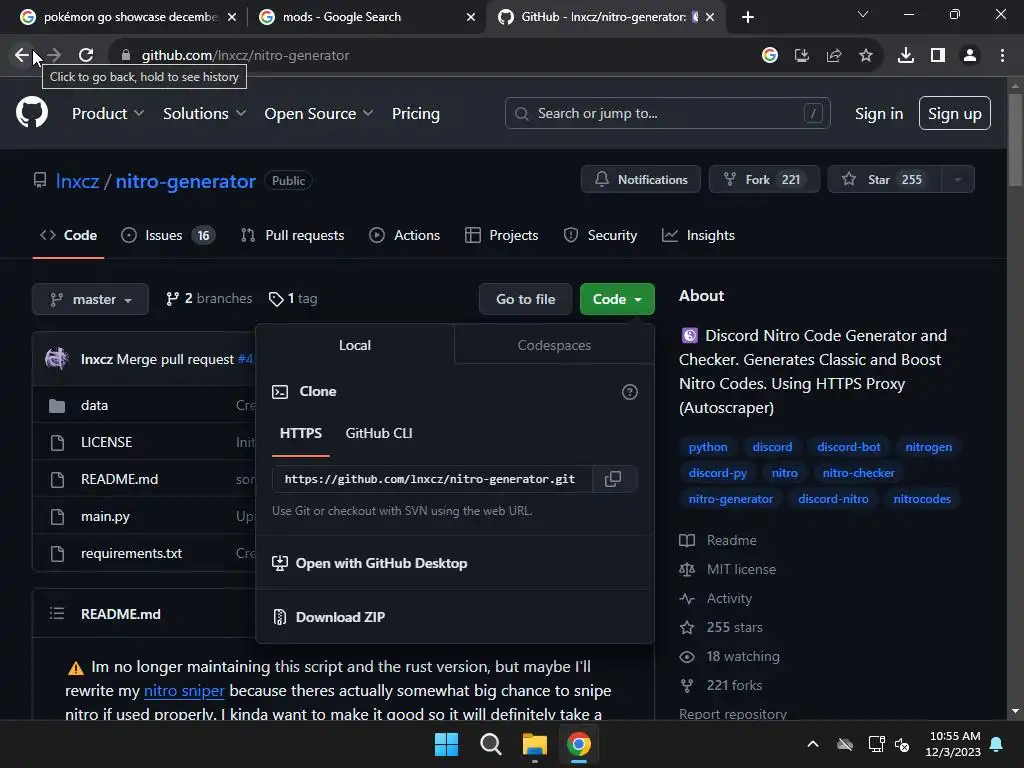Open Windows Start menu
The width and height of the screenshot is (1024, 768).
(447, 744)
